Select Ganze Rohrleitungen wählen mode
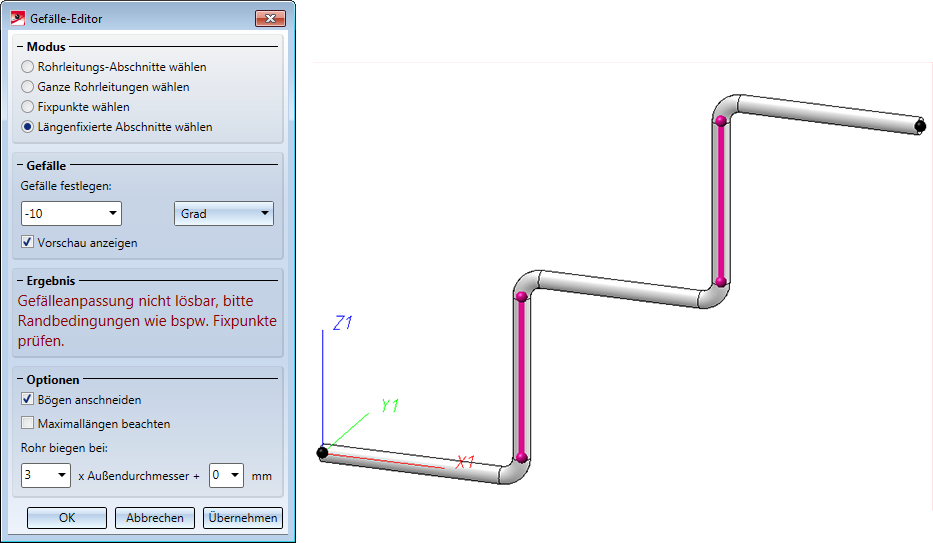The height and width of the screenshot is (543, 933). pyautogui.click(x=27, y=87)
